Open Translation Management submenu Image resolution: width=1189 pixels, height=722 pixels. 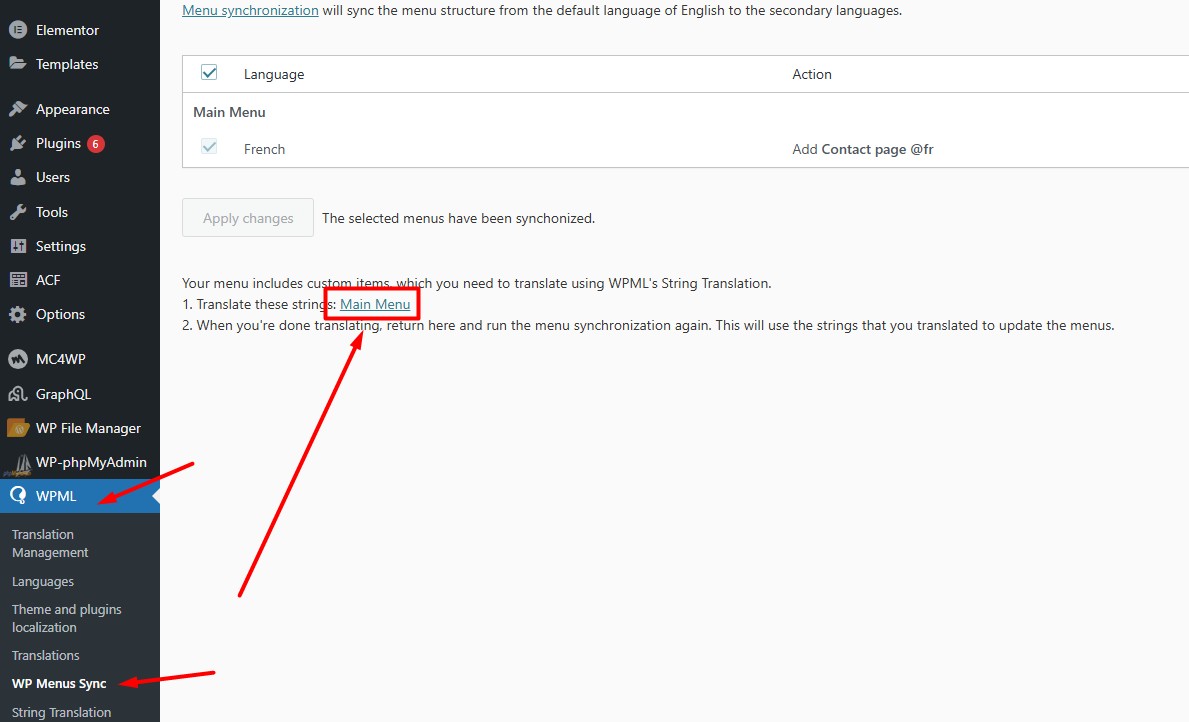(x=50, y=544)
